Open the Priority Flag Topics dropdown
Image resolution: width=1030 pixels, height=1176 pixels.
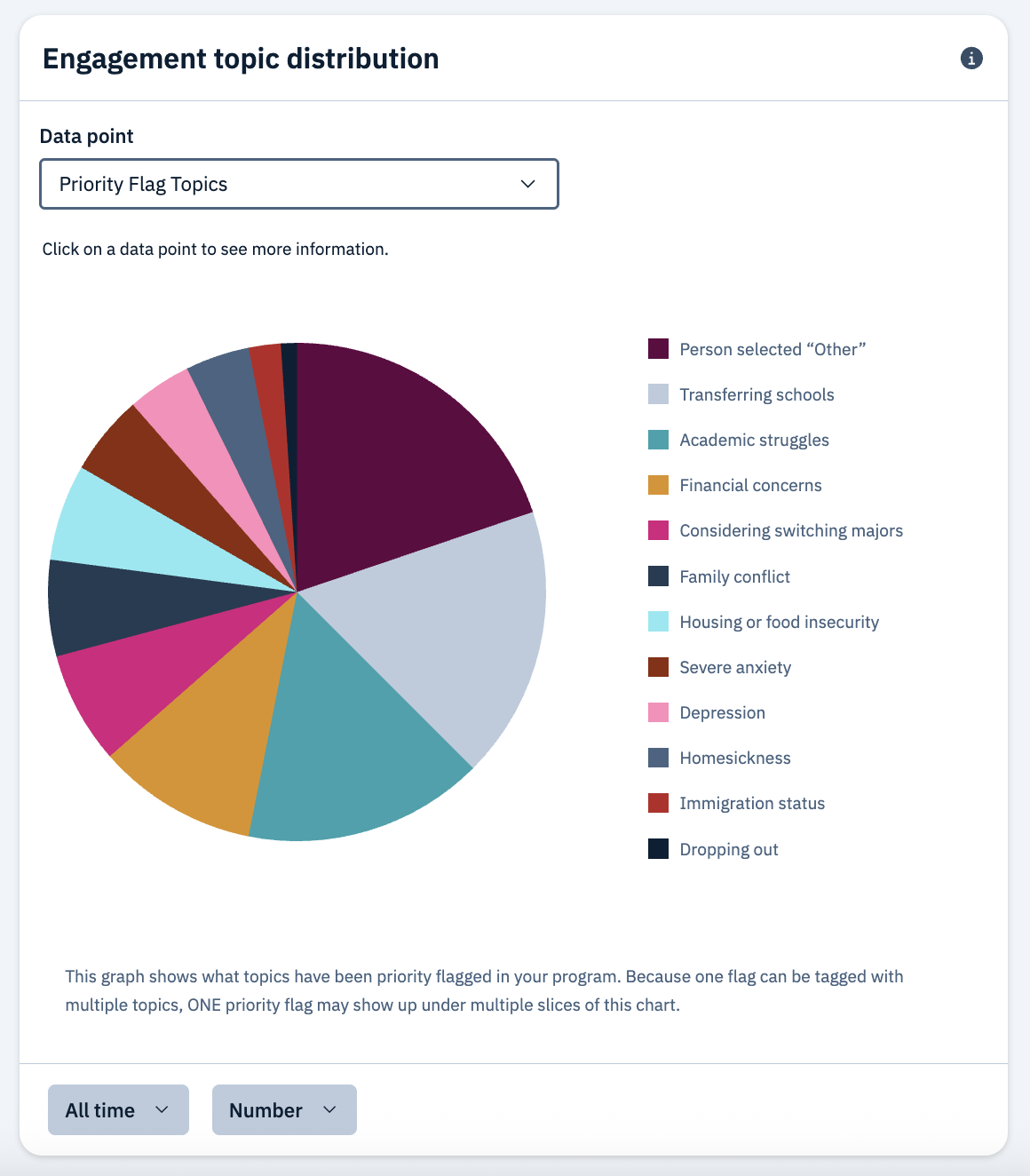click(299, 184)
